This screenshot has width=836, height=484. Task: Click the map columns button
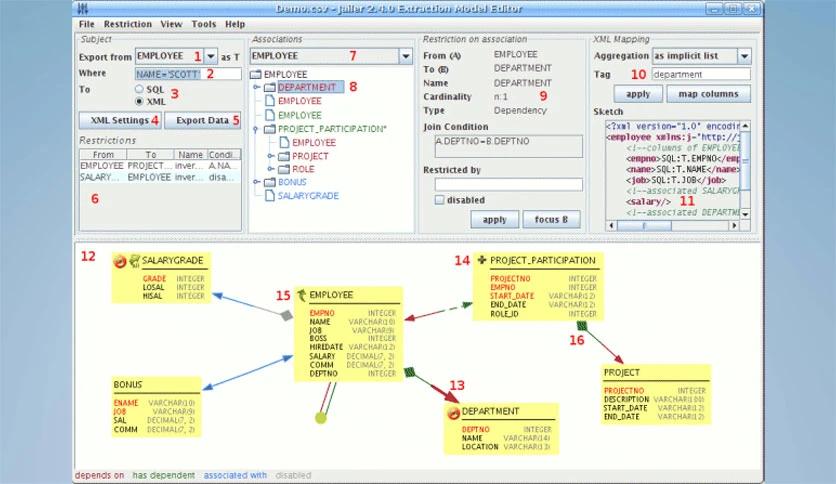(x=708, y=94)
